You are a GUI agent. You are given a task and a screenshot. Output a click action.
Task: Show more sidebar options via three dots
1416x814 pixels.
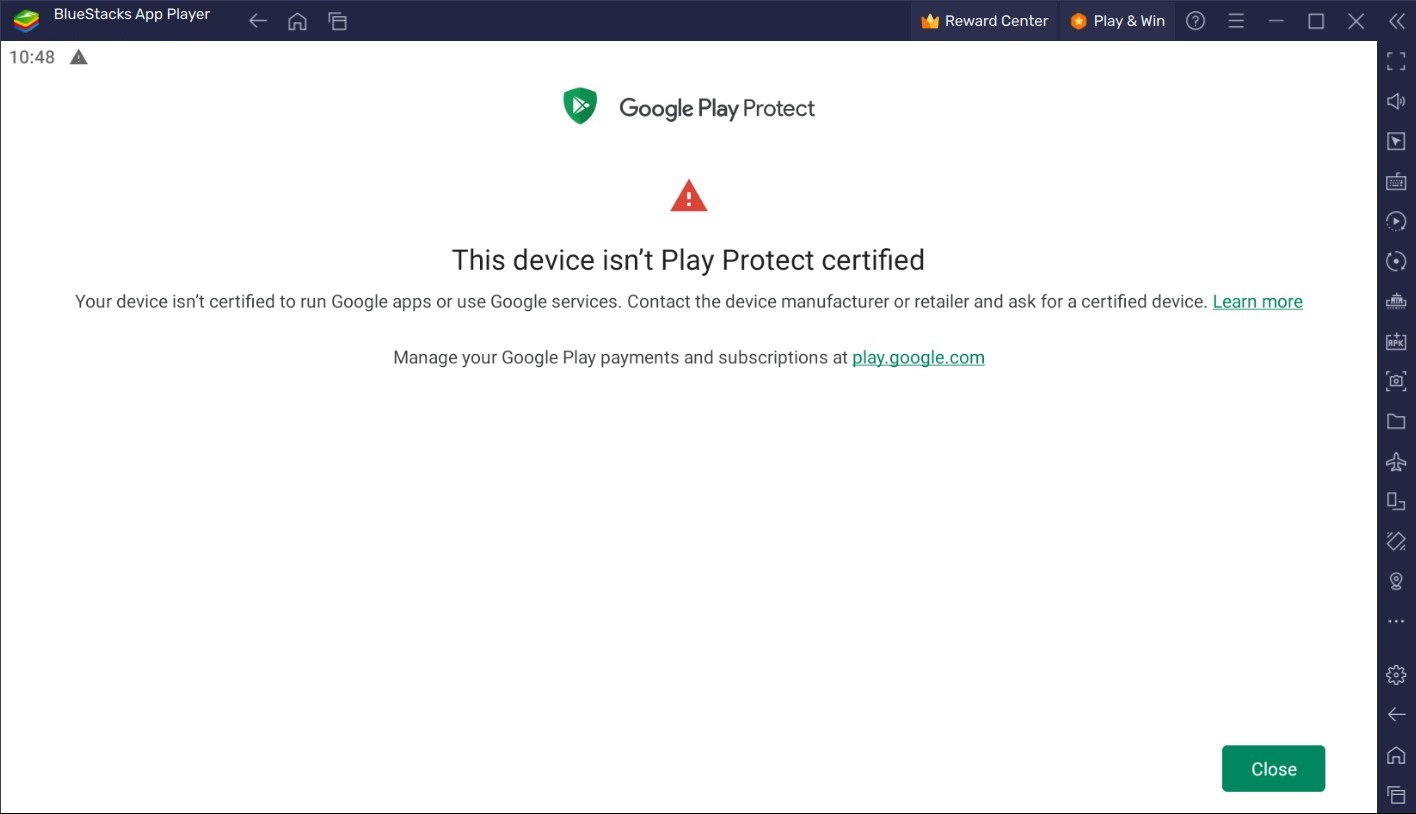pyautogui.click(x=1395, y=620)
